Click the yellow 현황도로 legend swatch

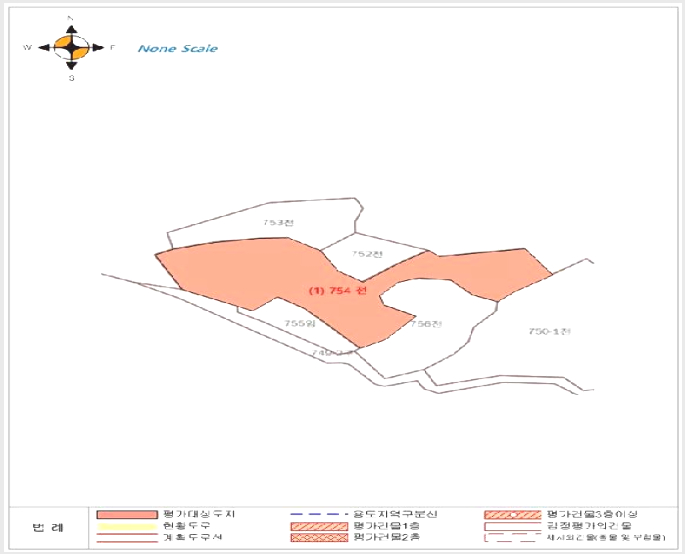click(x=127, y=526)
